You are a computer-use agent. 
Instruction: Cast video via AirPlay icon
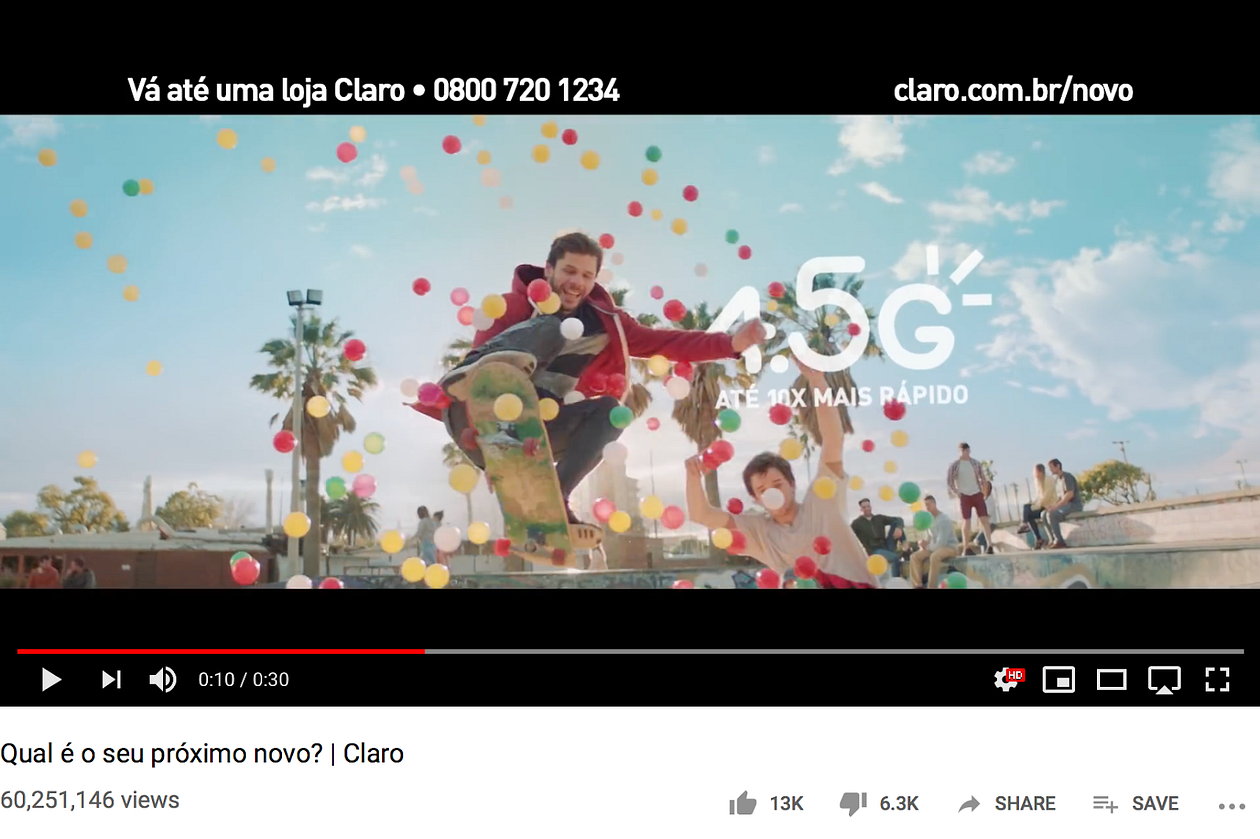1164,680
